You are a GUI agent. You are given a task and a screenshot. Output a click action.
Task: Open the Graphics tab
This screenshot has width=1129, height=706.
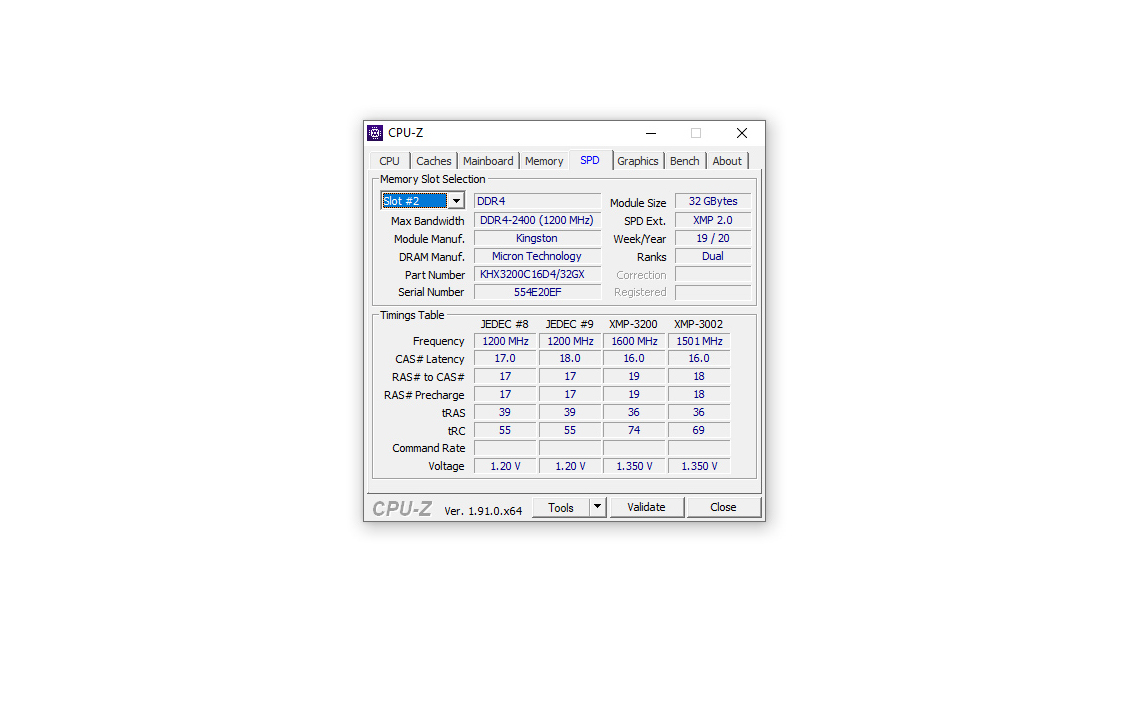637,161
